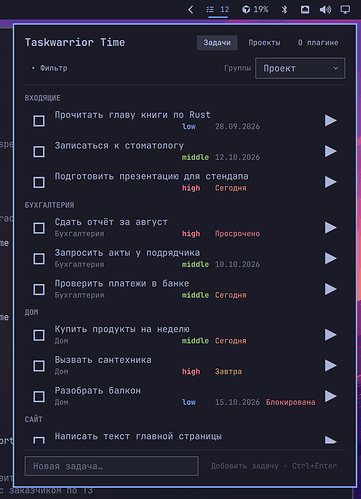Click middle priority on Записаться к стоматологу row
Screen dimensions: 361x499
click(x=195, y=157)
